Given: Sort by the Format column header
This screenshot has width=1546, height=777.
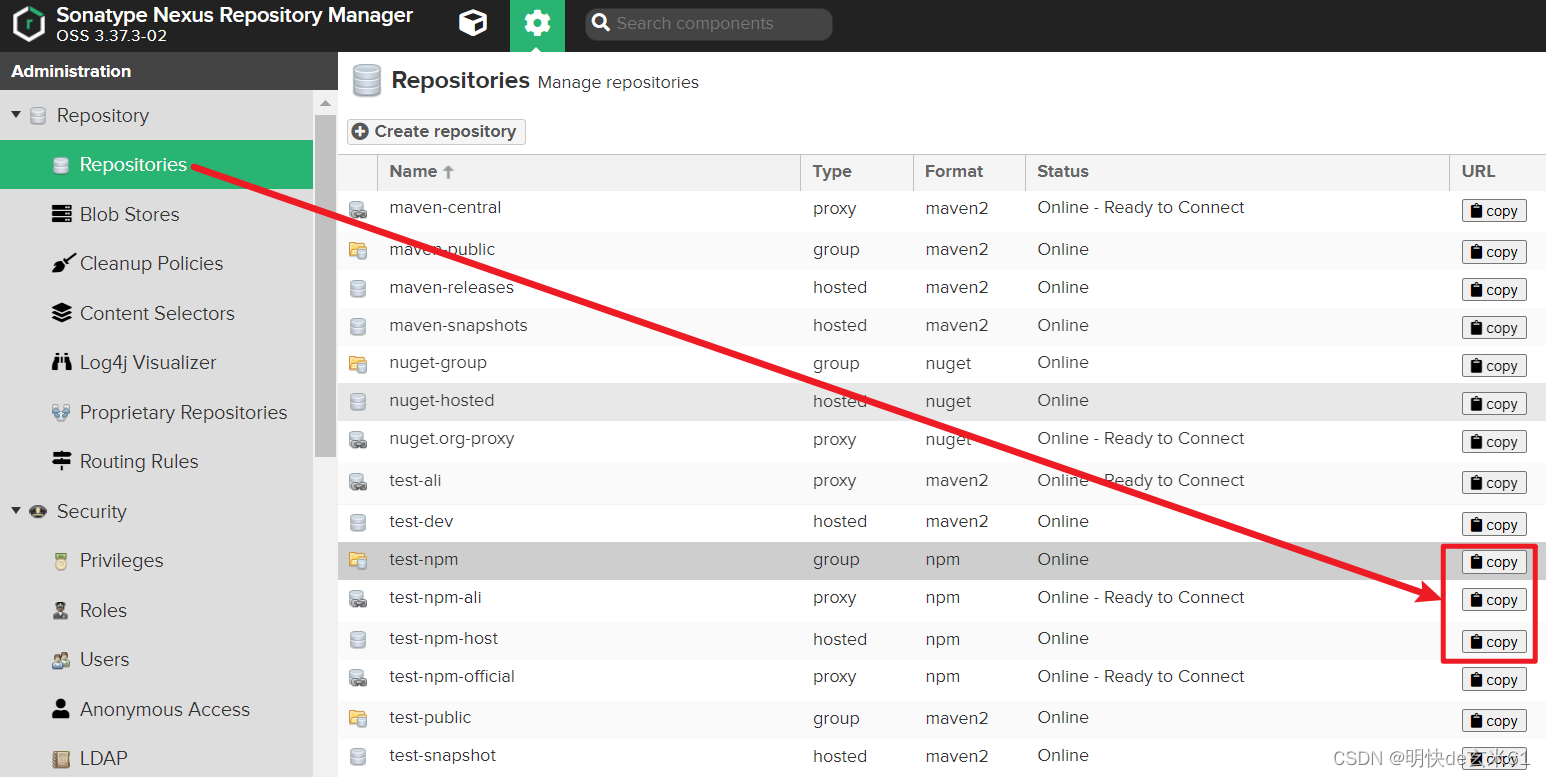Looking at the screenshot, I should [x=969, y=172].
